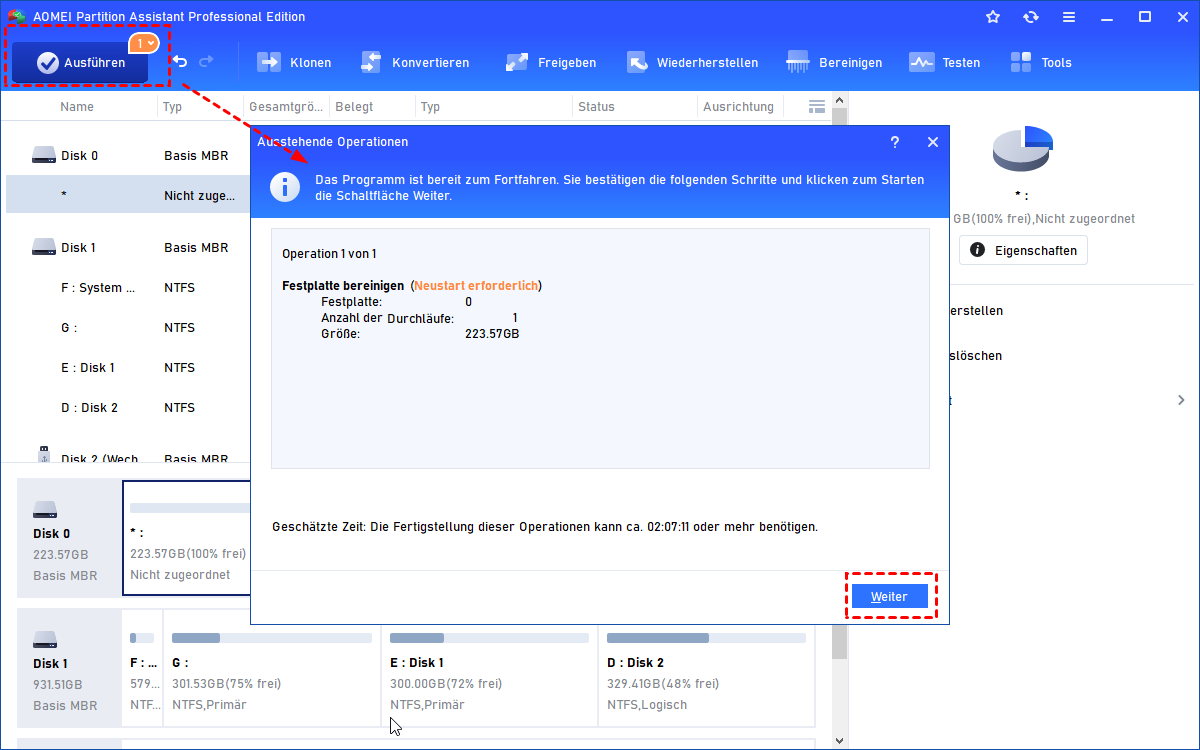
Task: Open the hamburger menu in the title bar
Action: [1069, 17]
